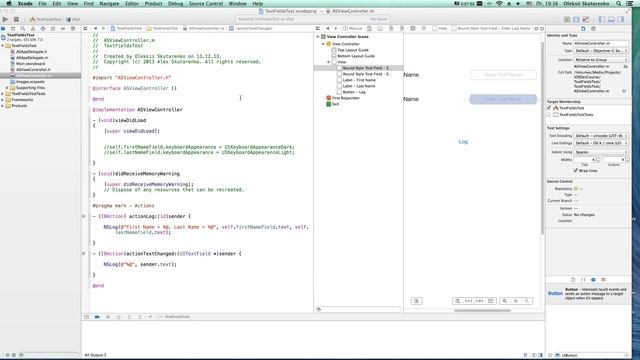
Task: Reveal file path arrow in inspector
Action: tap(624, 91)
